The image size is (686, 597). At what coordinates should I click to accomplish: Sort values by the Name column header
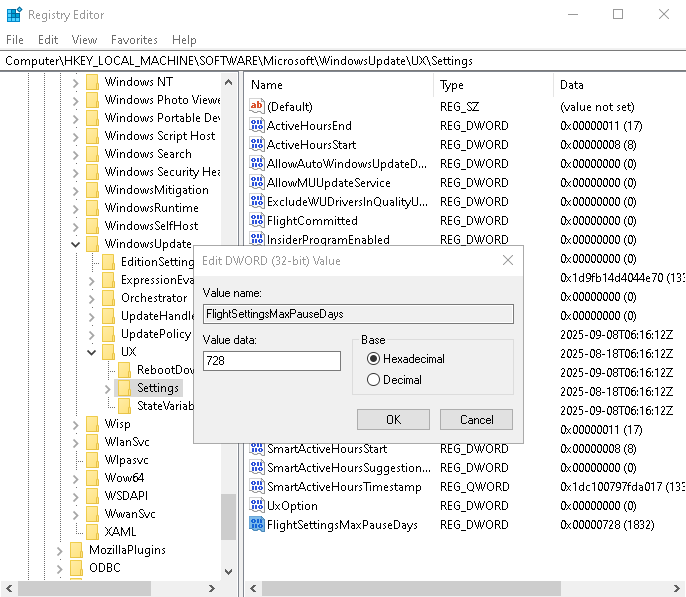click(x=340, y=85)
